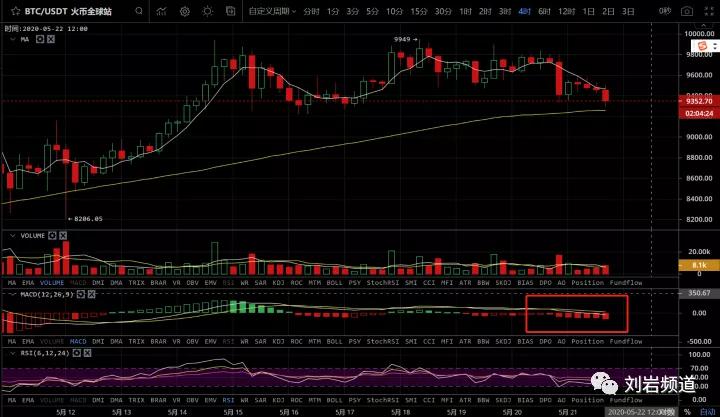Select the 12时 interval
This screenshot has height=417, width=720.
pos(567,11)
